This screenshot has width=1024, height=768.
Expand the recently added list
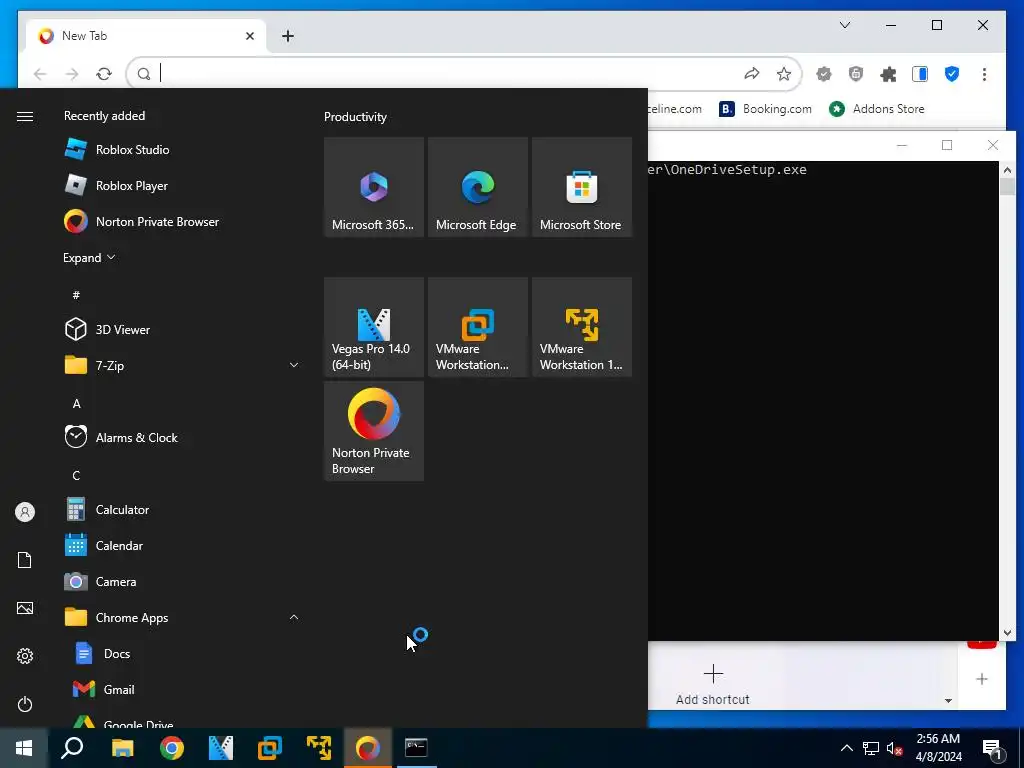pos(89,257)
